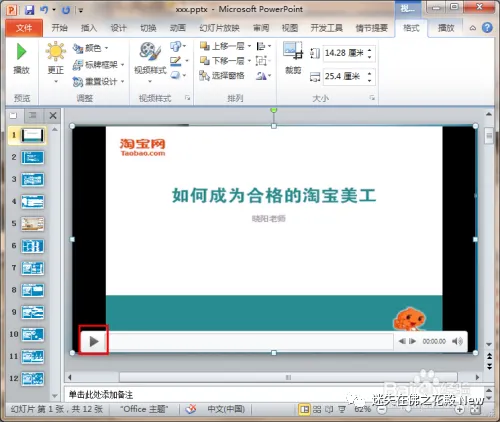Open the Reset Design (重置设计) dropdown
Viewport: 500px width, 422px height.
click(98, 81)
